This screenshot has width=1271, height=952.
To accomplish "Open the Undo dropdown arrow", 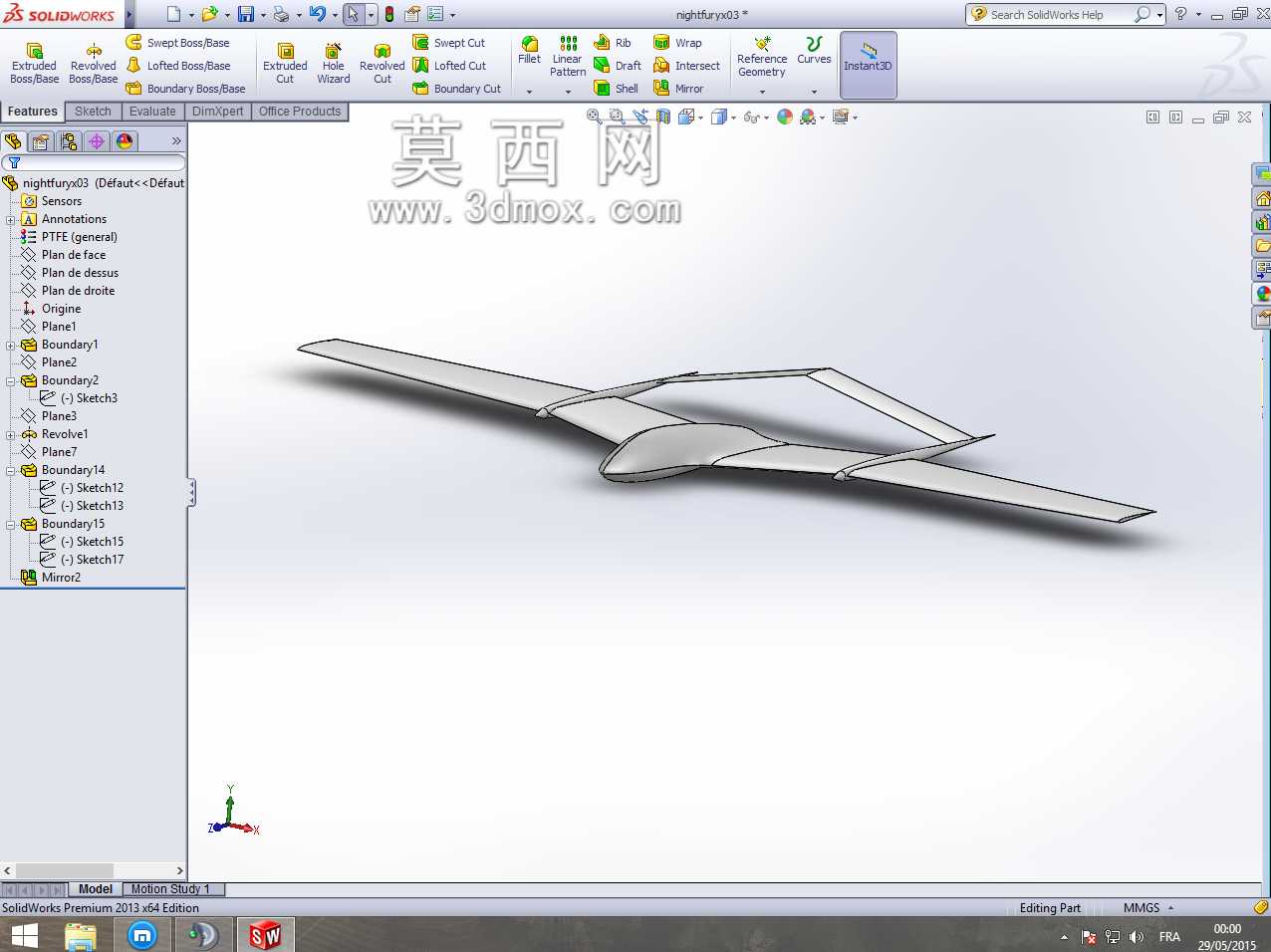I will pyautogui.click(x=335, y=15).
